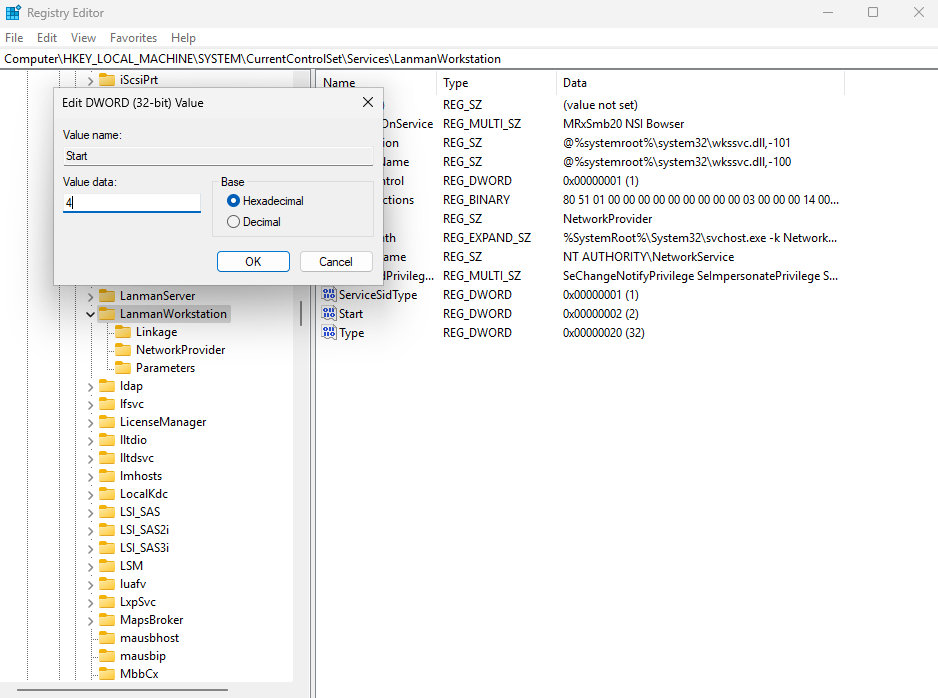This screenshot has width=938, height=698.
Task: Click the Value name field showing Start
Action: [x=218, y=156]
